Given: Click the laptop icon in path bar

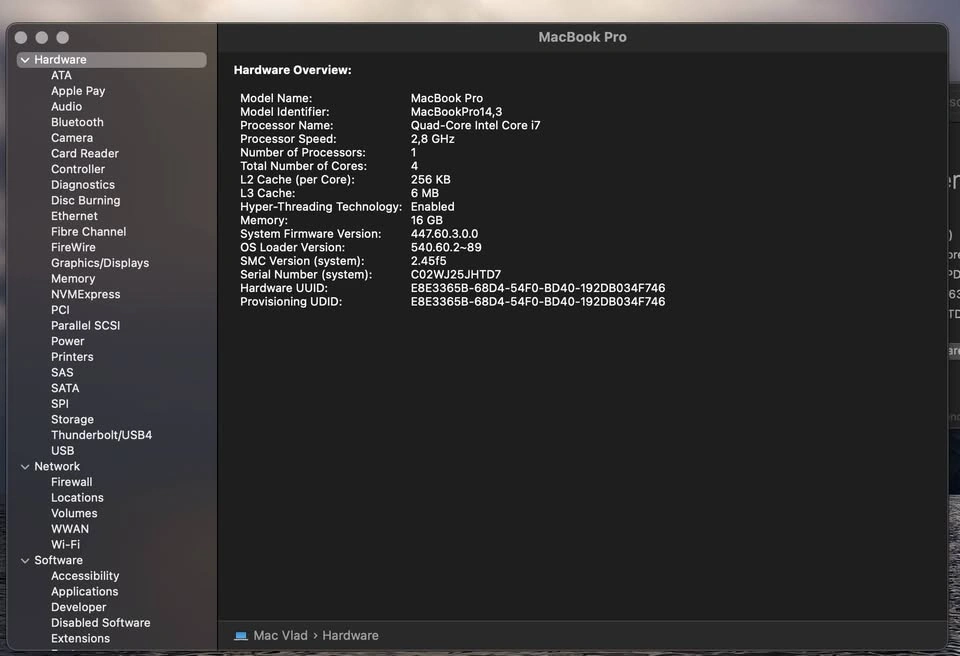Looking at the screenshot, I should click(x=241, y=636).
